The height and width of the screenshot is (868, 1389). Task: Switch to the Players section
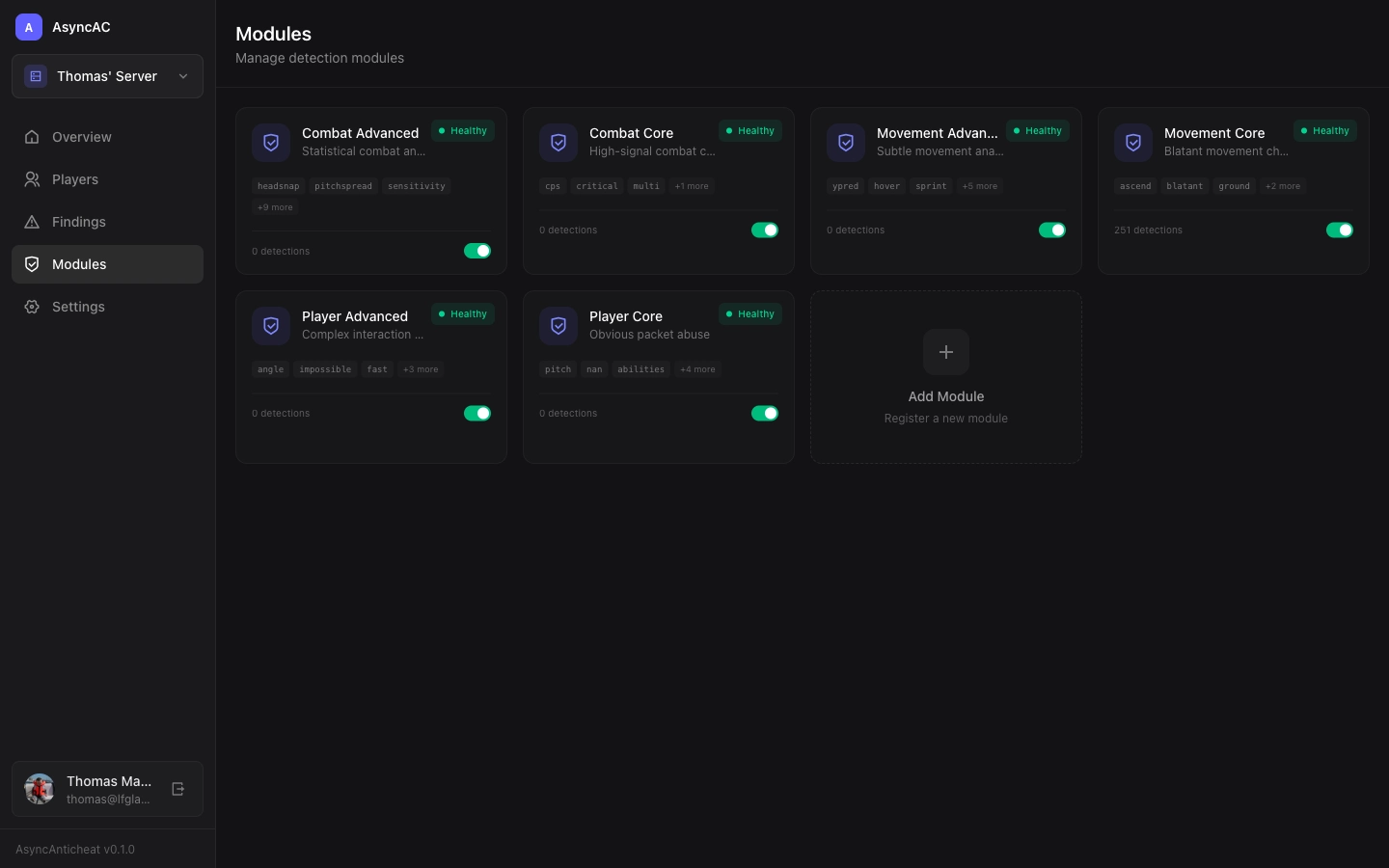click(75, 179)
